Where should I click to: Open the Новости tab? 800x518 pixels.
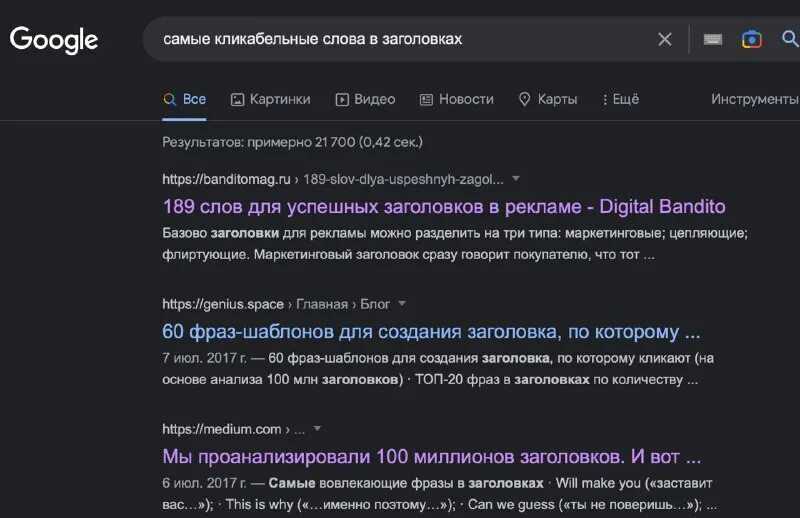[457, 99]
